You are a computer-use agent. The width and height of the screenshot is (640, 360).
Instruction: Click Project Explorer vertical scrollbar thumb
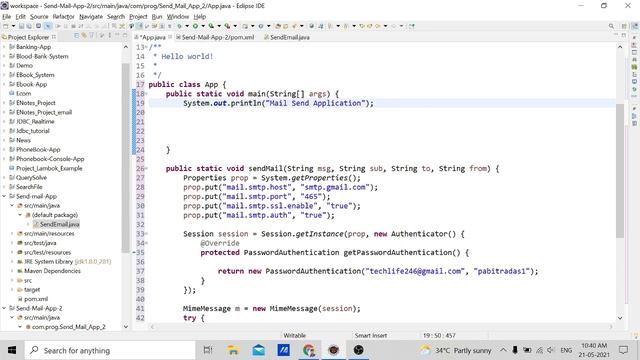tap(125, 157)
